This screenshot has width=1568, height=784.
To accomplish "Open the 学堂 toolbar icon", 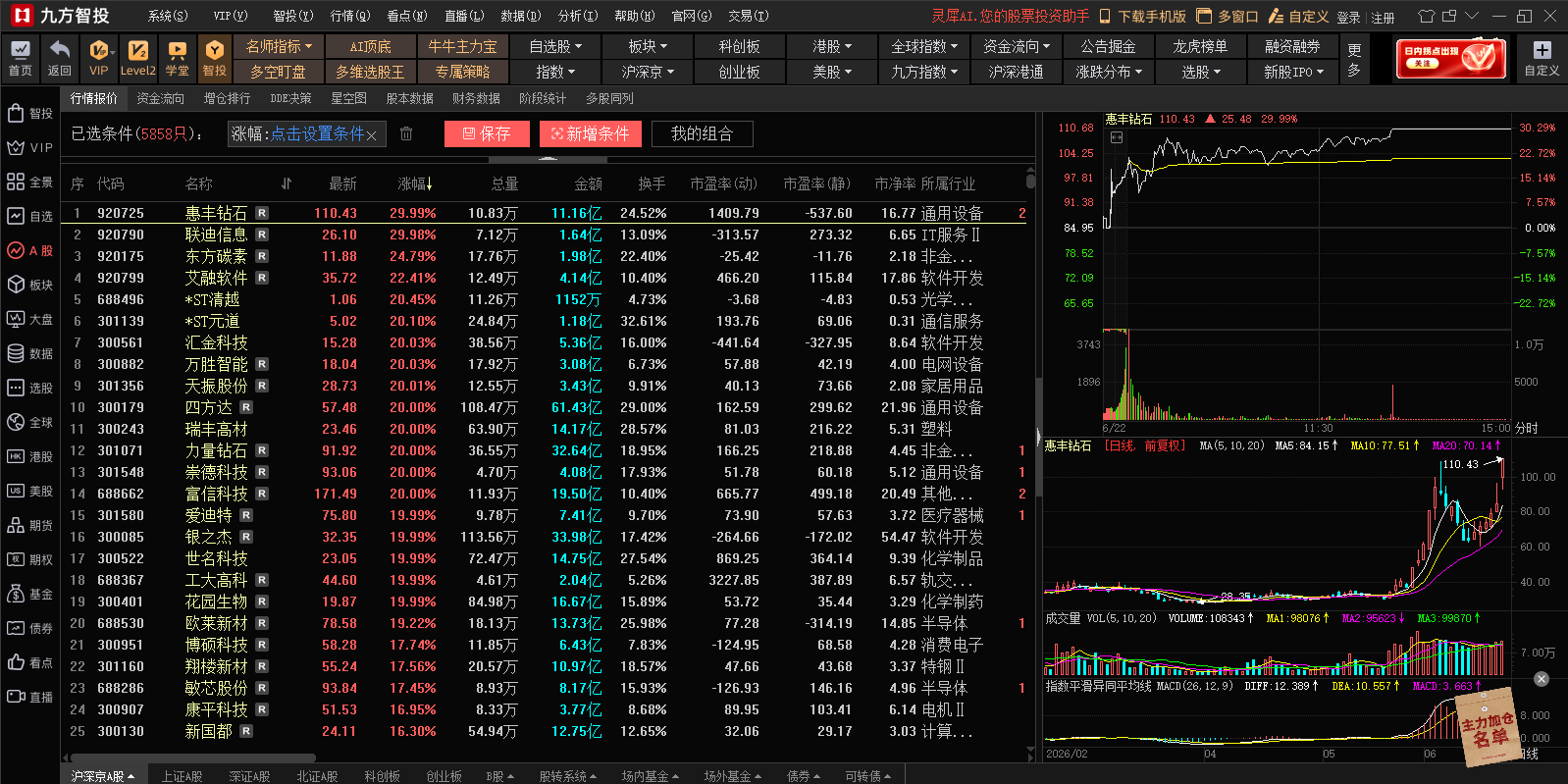I will pos(177,58).
